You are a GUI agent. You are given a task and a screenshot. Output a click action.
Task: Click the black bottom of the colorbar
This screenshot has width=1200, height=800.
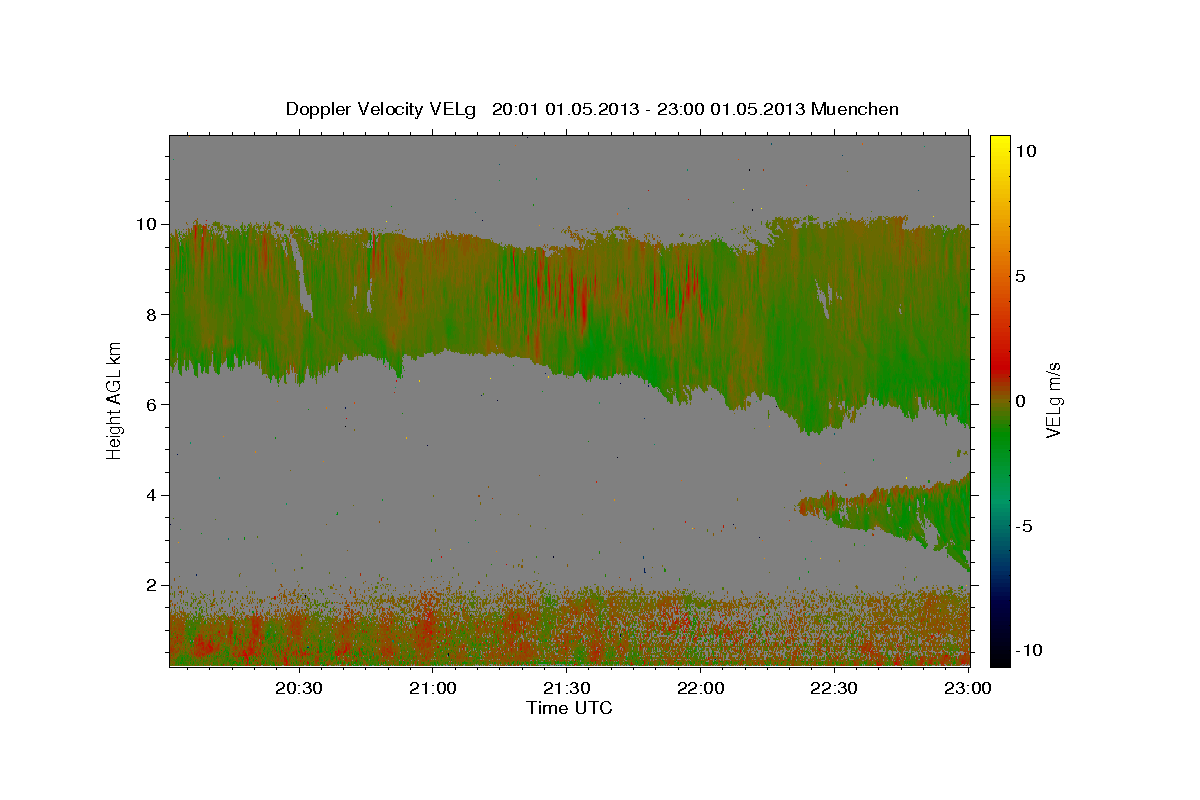tap(999, 657)
